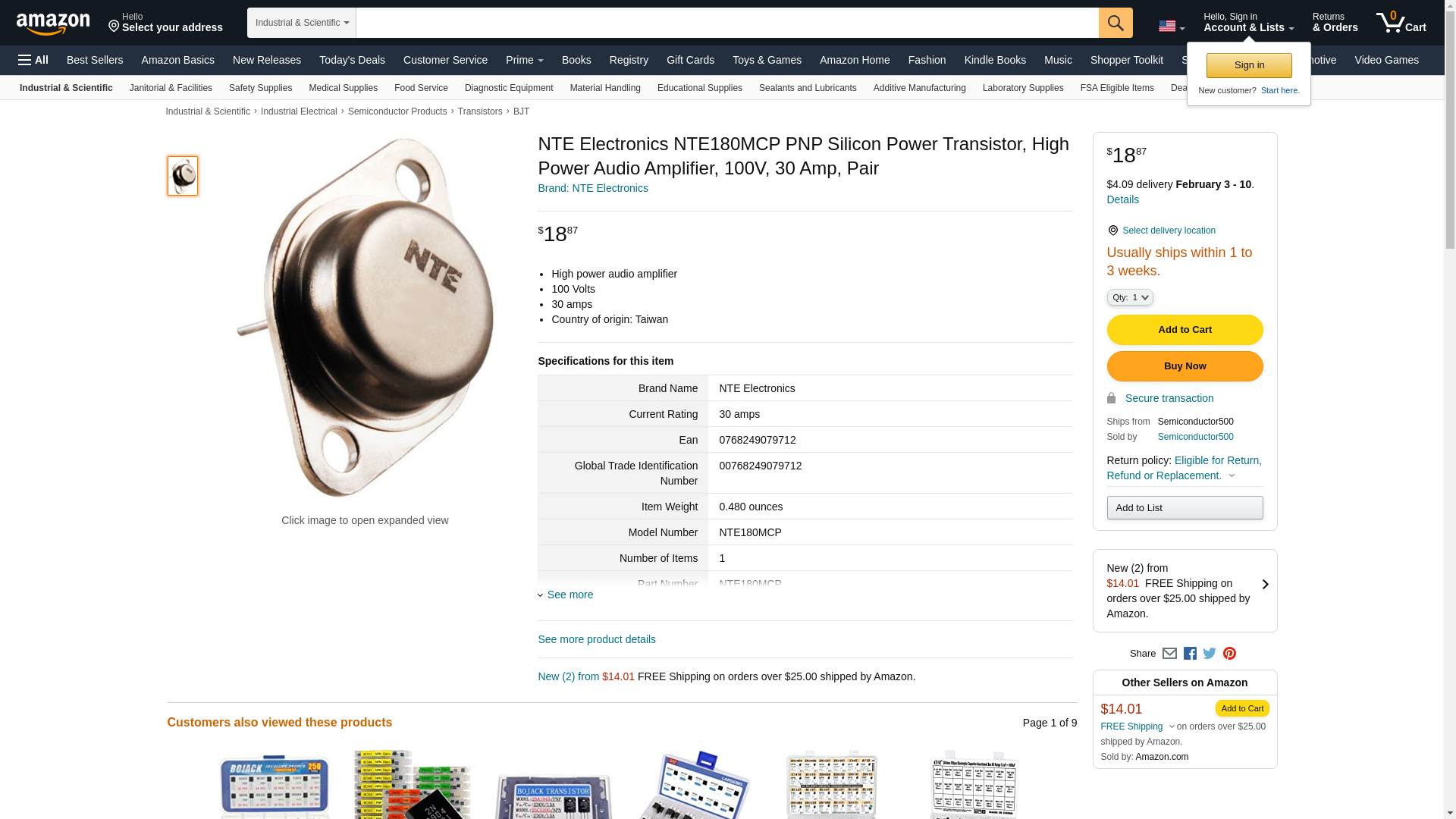Viewport: 1456px width, 819px height.
Task: Open Today's Deals menu item
Action: tap(352, 60)
